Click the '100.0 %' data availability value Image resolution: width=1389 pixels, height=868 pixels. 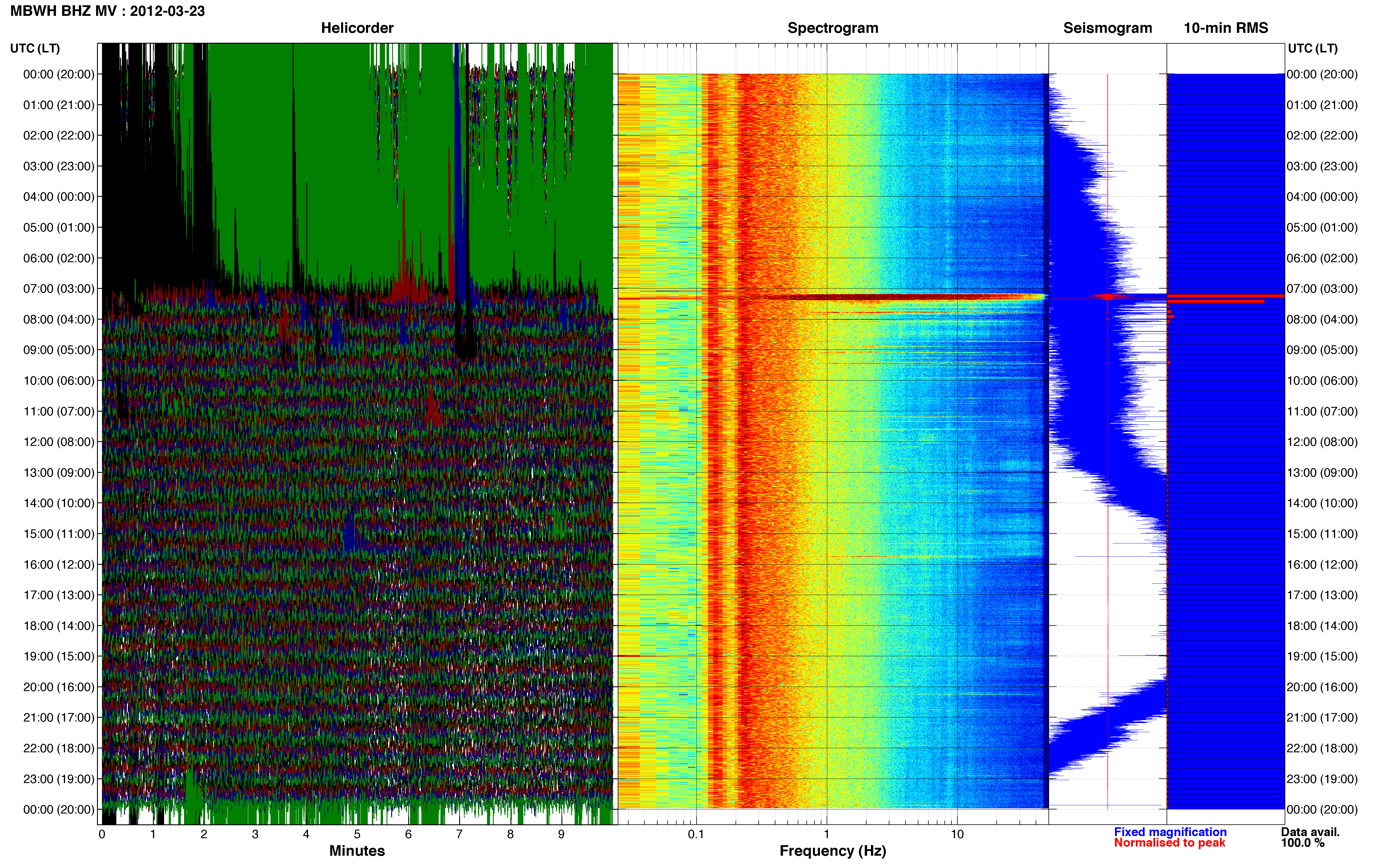point(1303,843)
